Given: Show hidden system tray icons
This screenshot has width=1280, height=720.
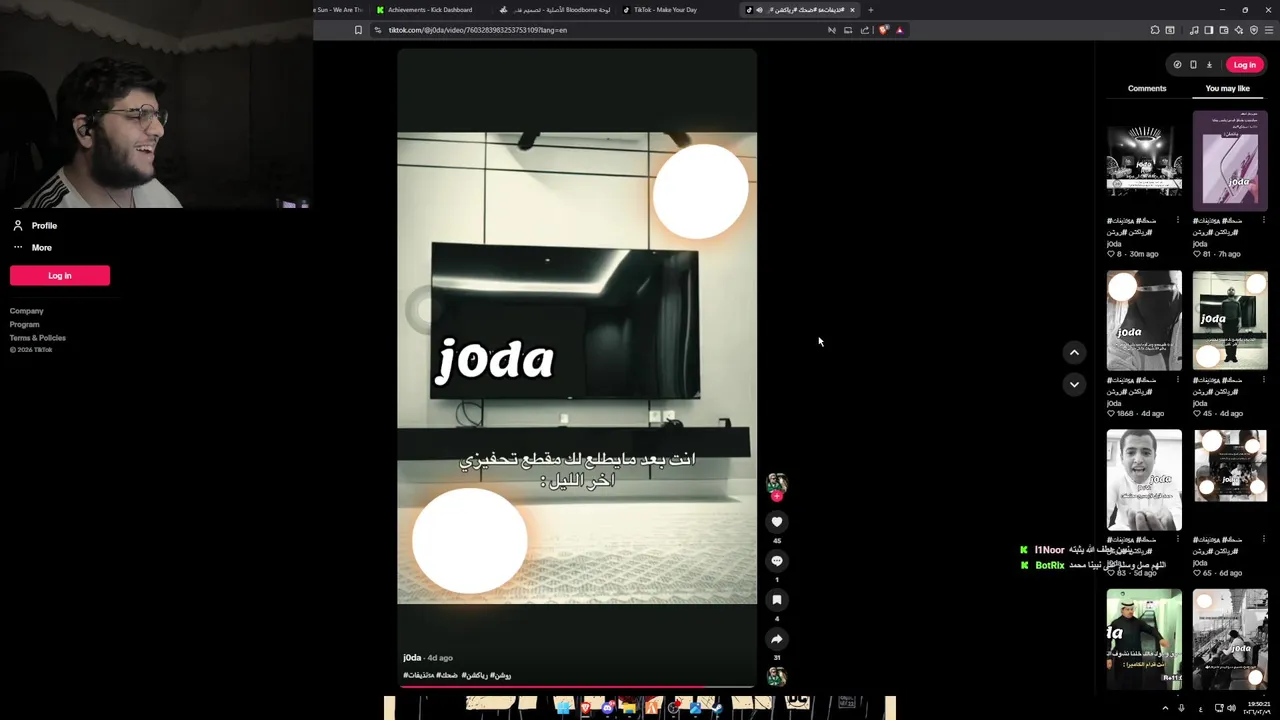Looking at the screenshot, I should click(x=1165, y=708).
